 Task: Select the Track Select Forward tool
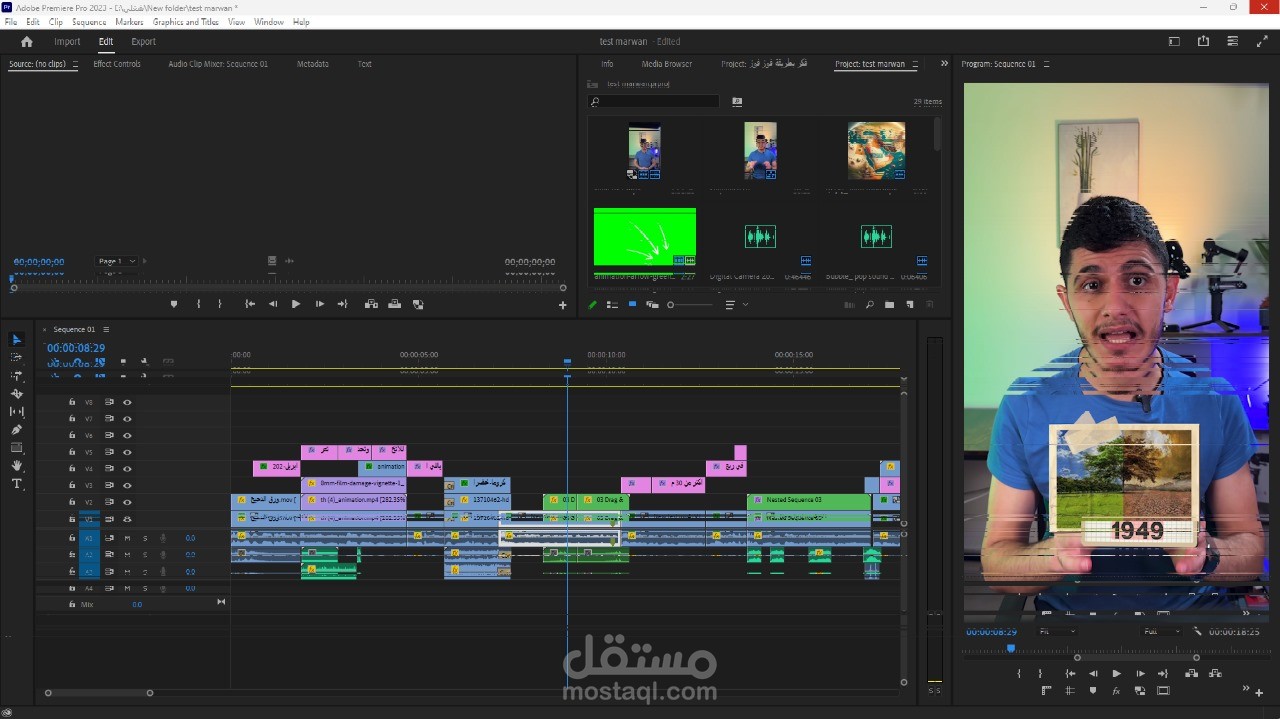pos(16,357)
